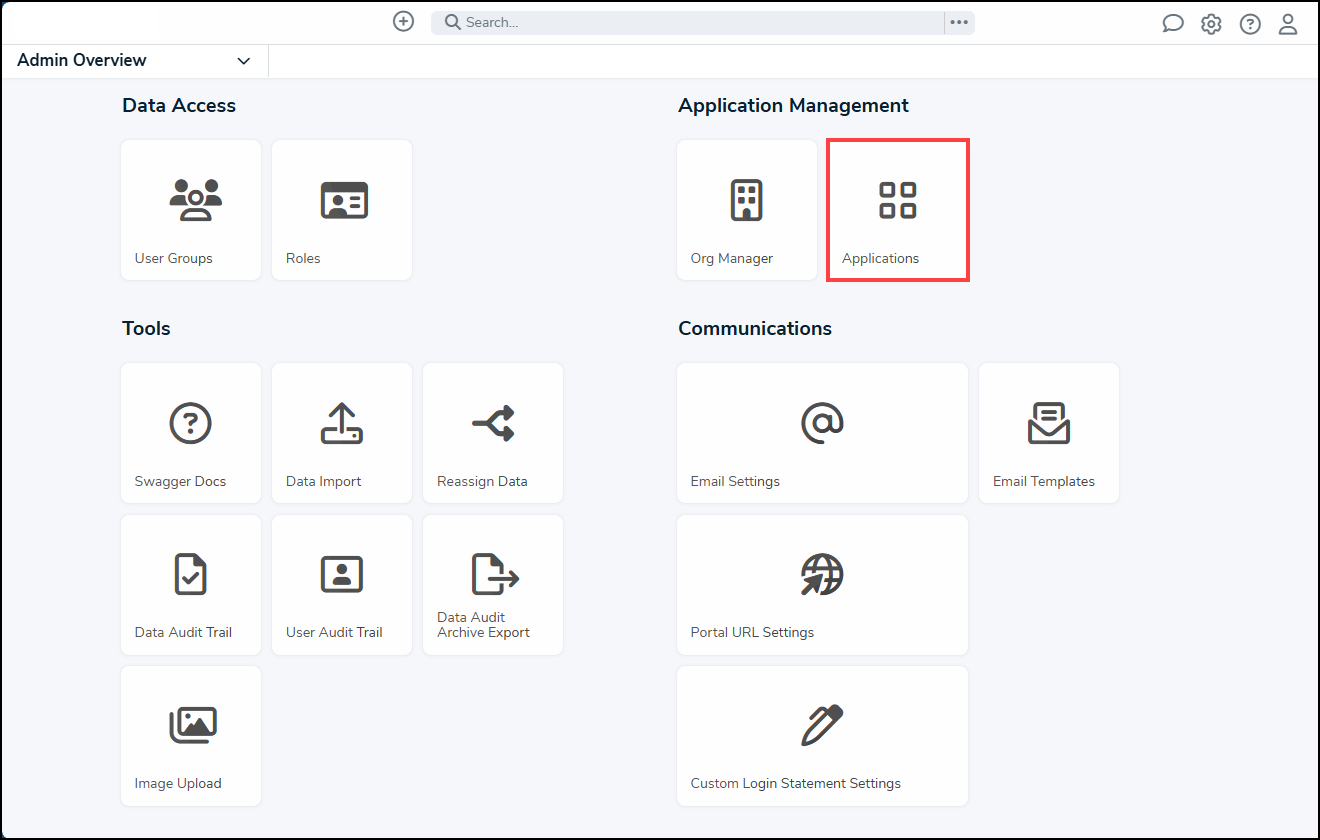Open the Reassign Data label
This screenshot has height=840, width=1320.
pos(482,481)
